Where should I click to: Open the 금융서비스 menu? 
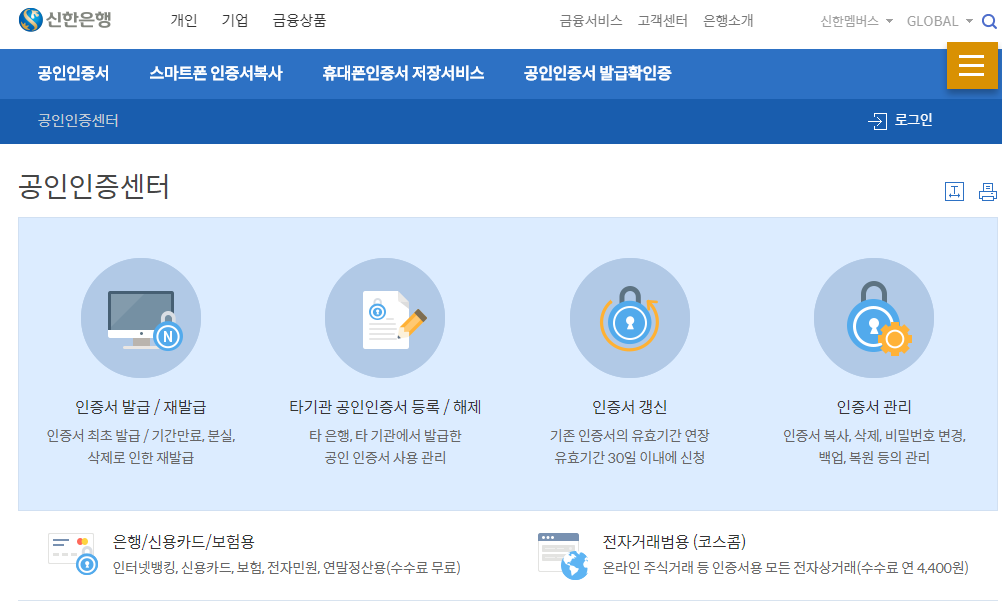(591, 20)
